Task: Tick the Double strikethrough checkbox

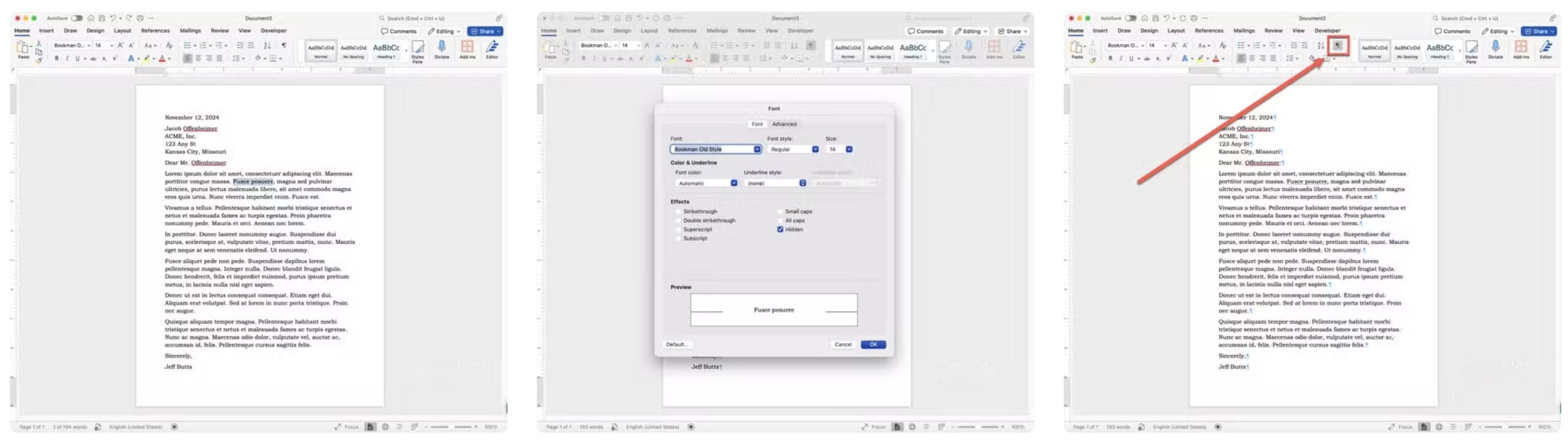Action: [x=678, y=220]
